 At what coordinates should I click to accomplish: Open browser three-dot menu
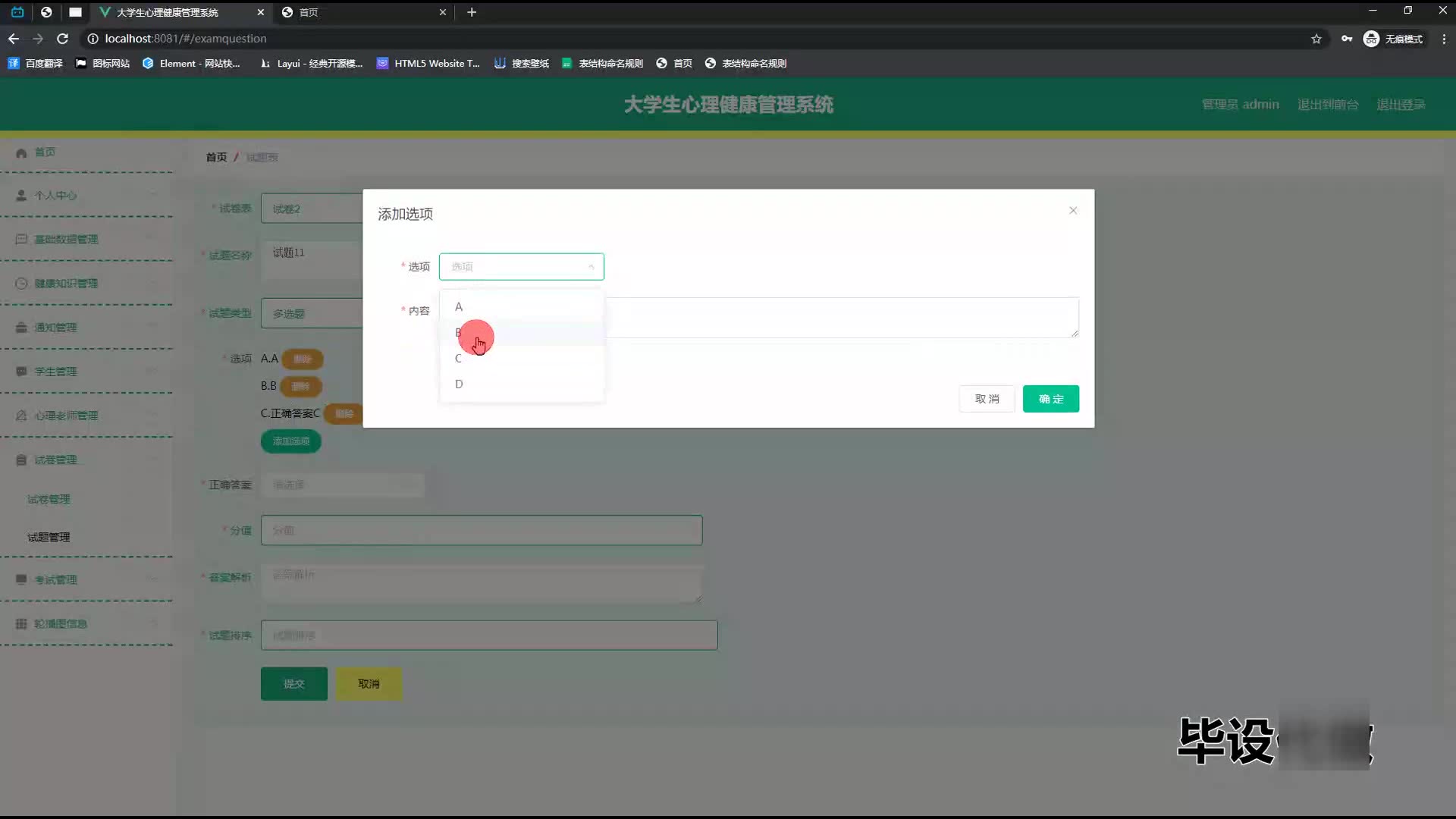(1444, 39)
